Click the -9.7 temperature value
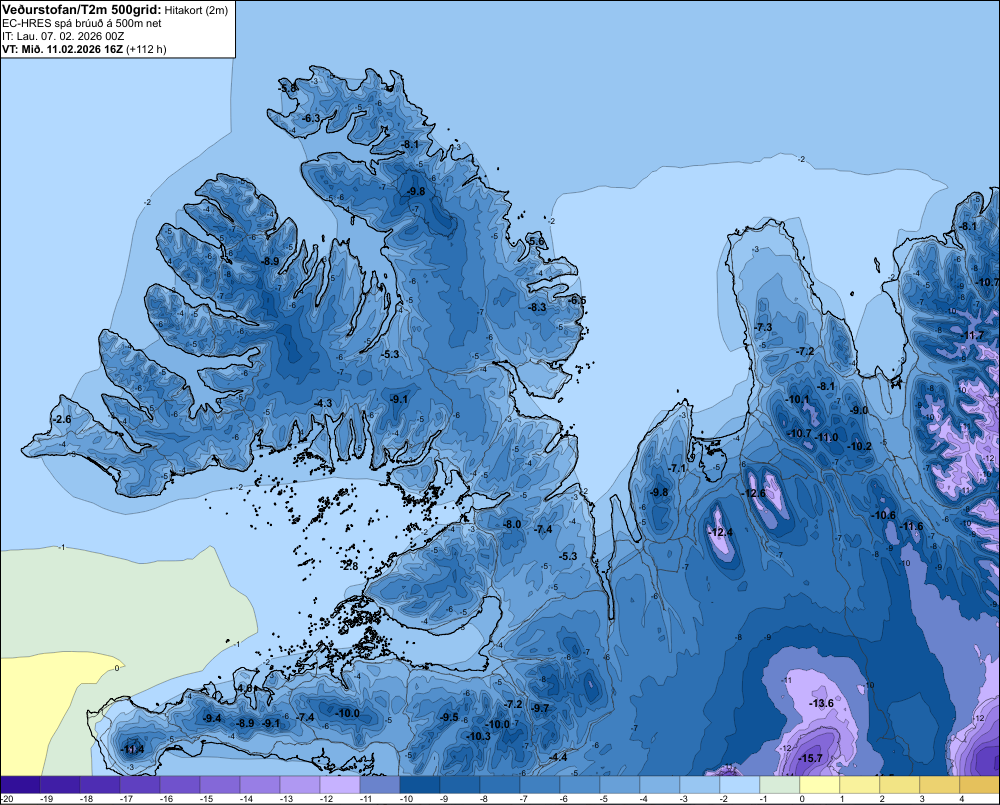Image resolution: width=1000 pixels, height=805 pixels. click(540, 708)
